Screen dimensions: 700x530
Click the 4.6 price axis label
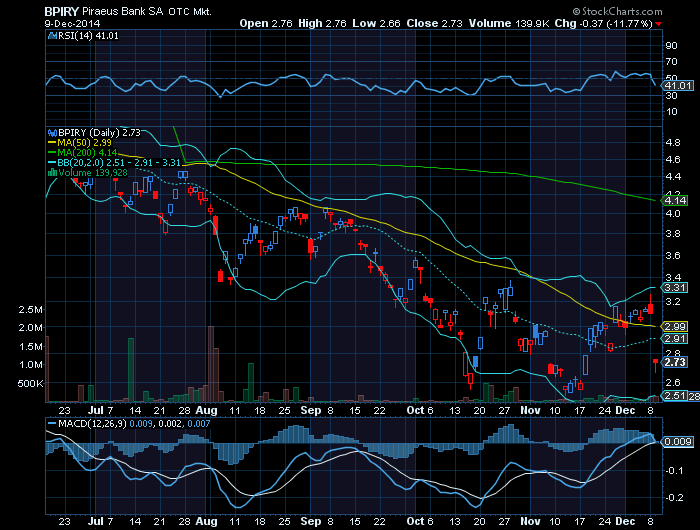[673, 159]
